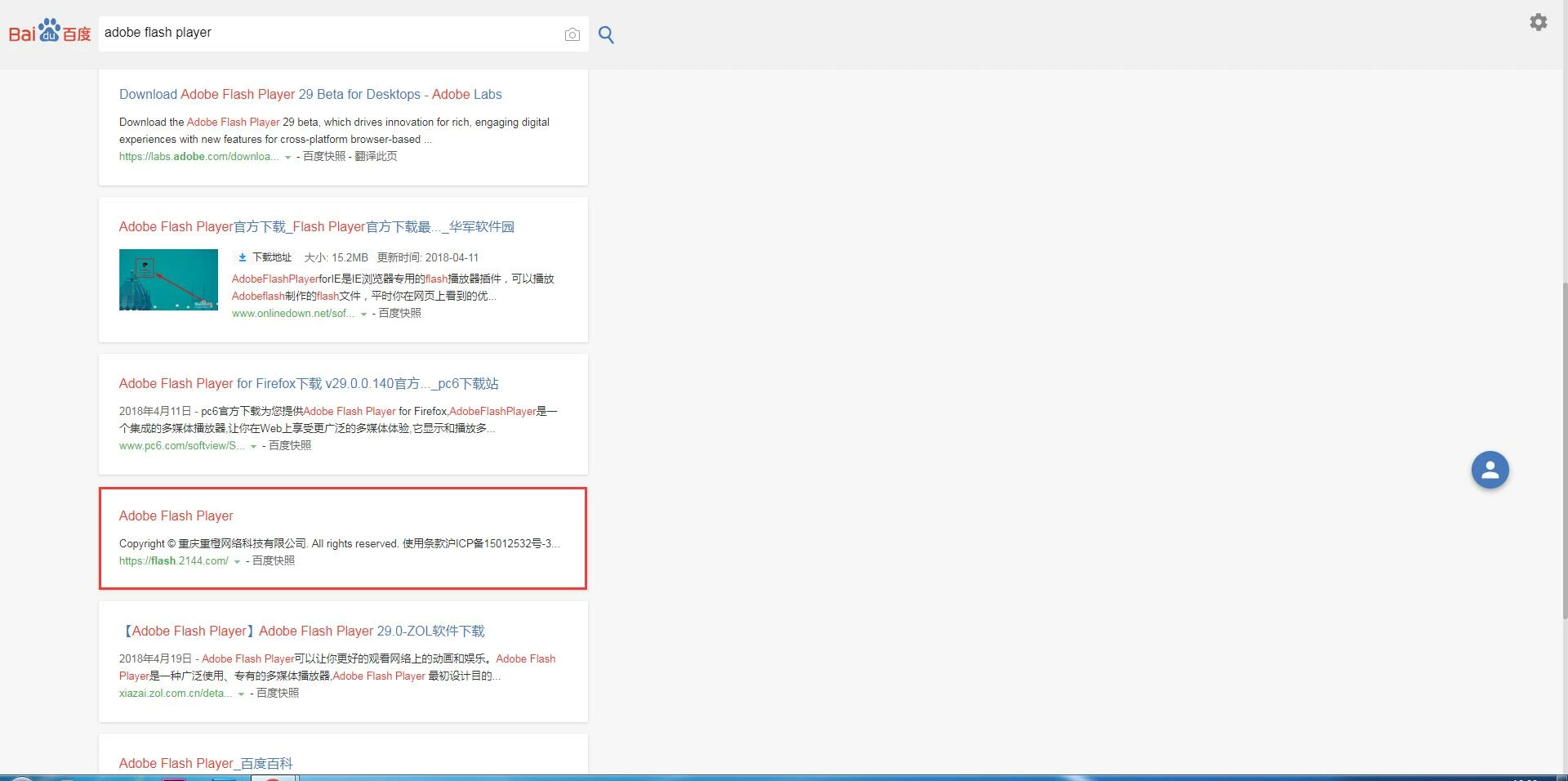
Task: Click the blue user profile button
Action: (x=1490, y=470)
